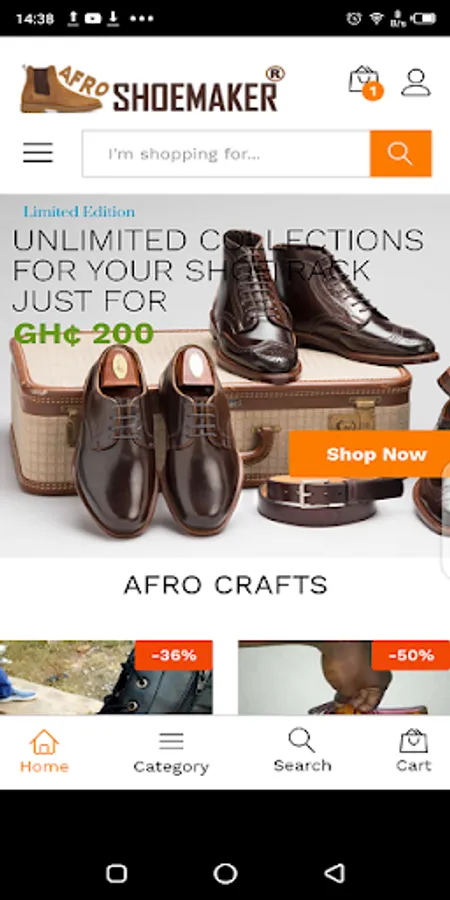
Task: Tap the GH¢ 200 price on banner
Action: 84,334
